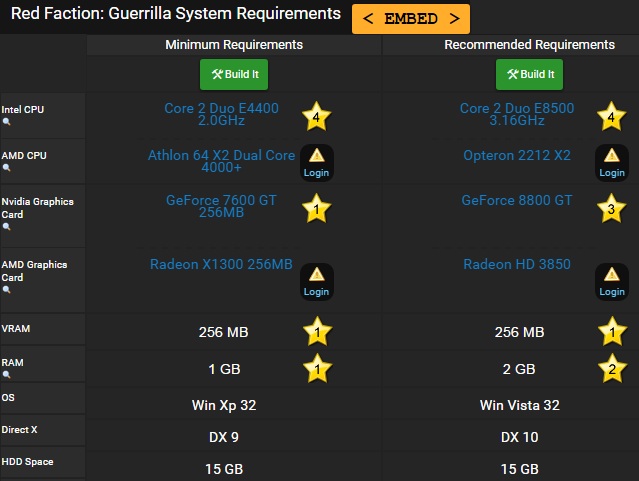
Task: Click the recommended 15 GB HDD value
Action: [x=520, y=469]
